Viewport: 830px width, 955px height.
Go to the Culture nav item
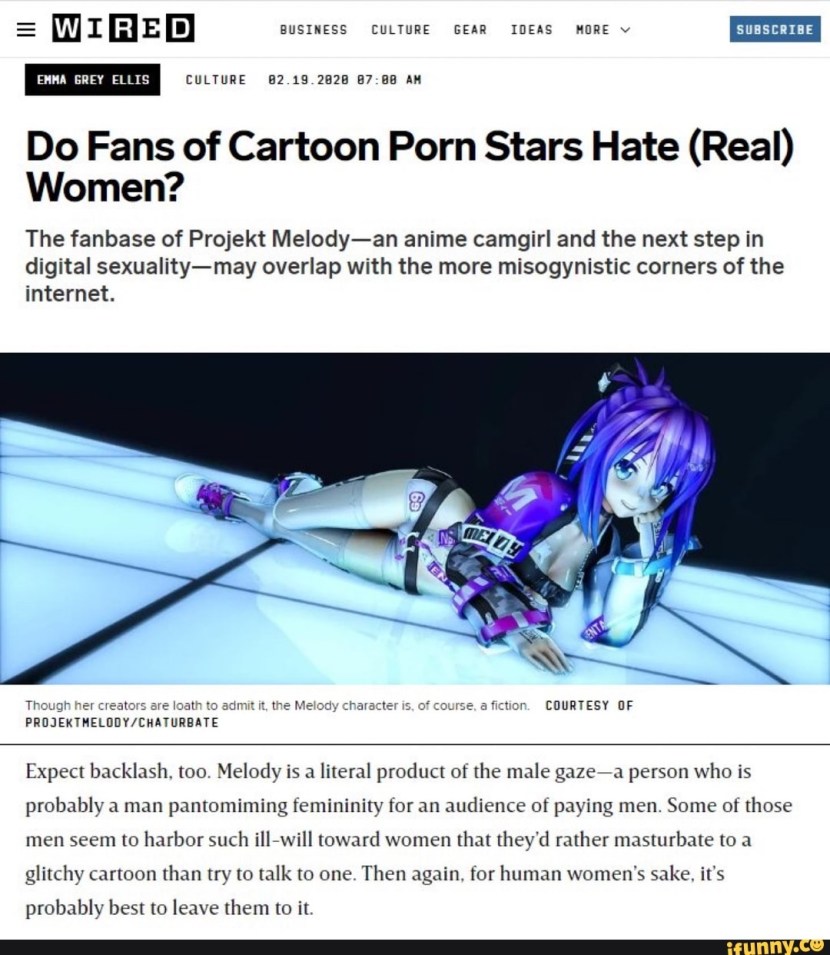point(401,30)
